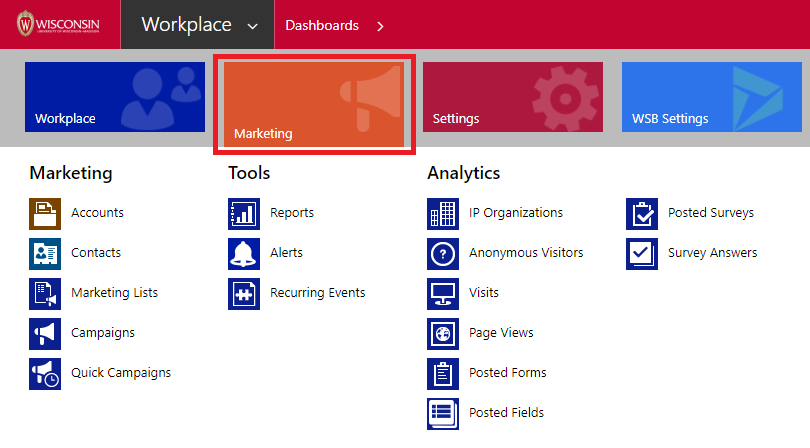Click the Campaigns megaphone icon
This screenshot has width=810, height=448.
click(x=45, y=333)
